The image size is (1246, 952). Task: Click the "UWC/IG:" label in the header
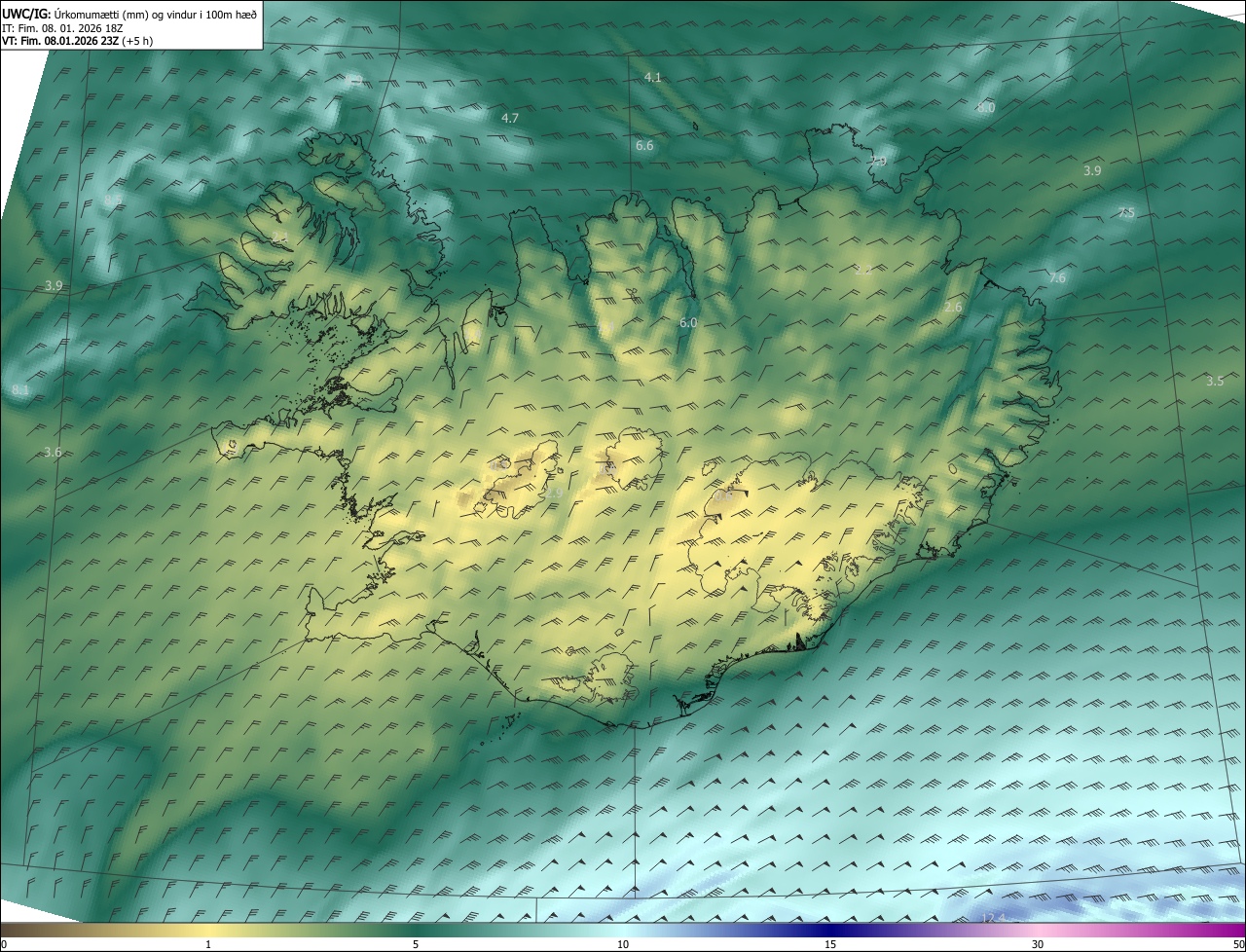click(x=24, y=14)
